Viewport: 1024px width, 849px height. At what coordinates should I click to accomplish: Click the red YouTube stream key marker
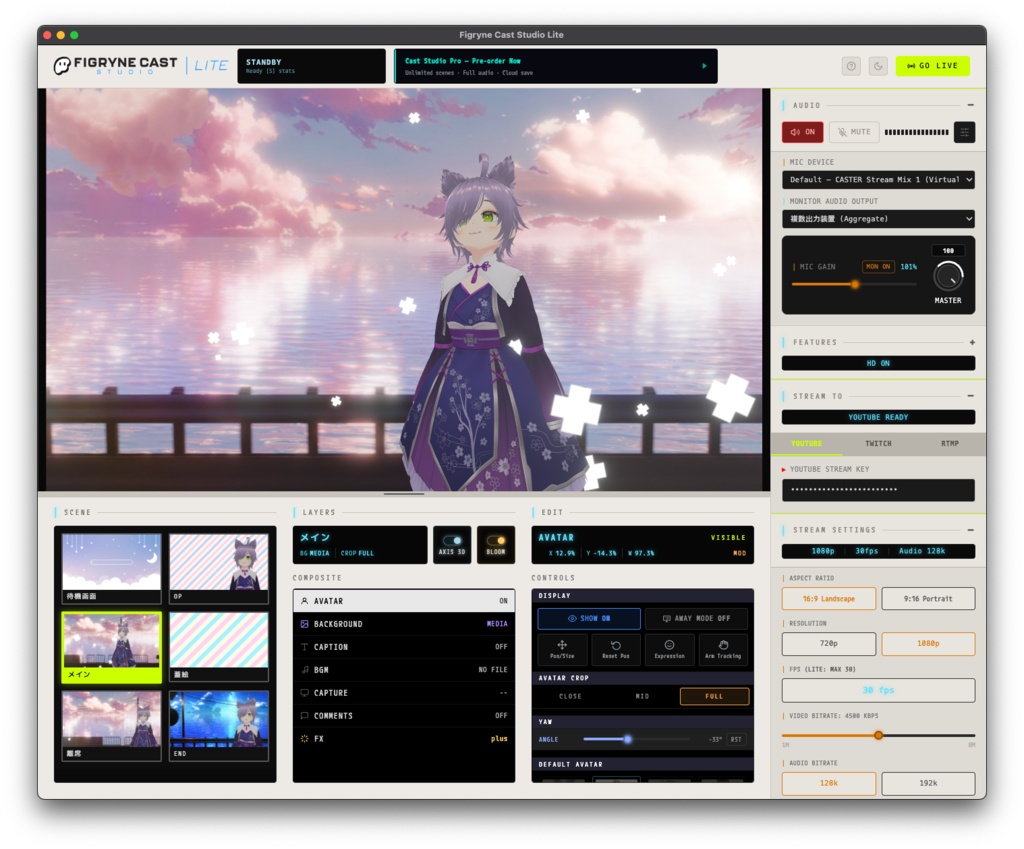click(x=784, y=470)
